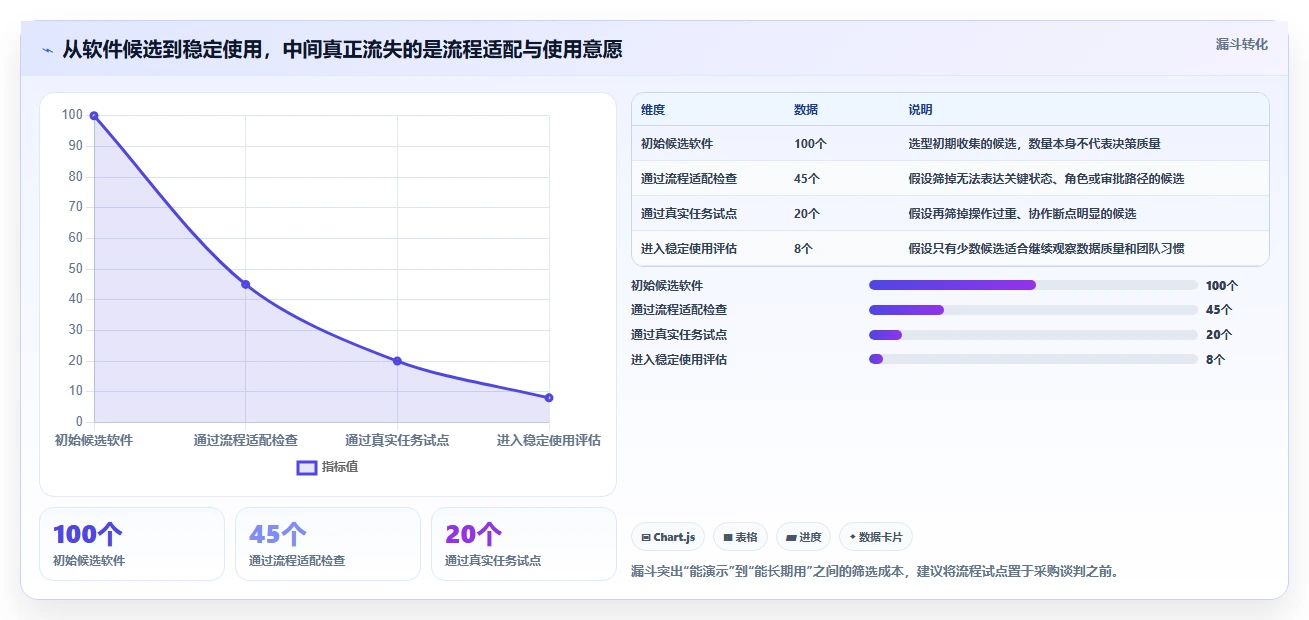Click the 数据 table column header
The width and height of the screenshot is (1309, 620).
click(806, 110)
